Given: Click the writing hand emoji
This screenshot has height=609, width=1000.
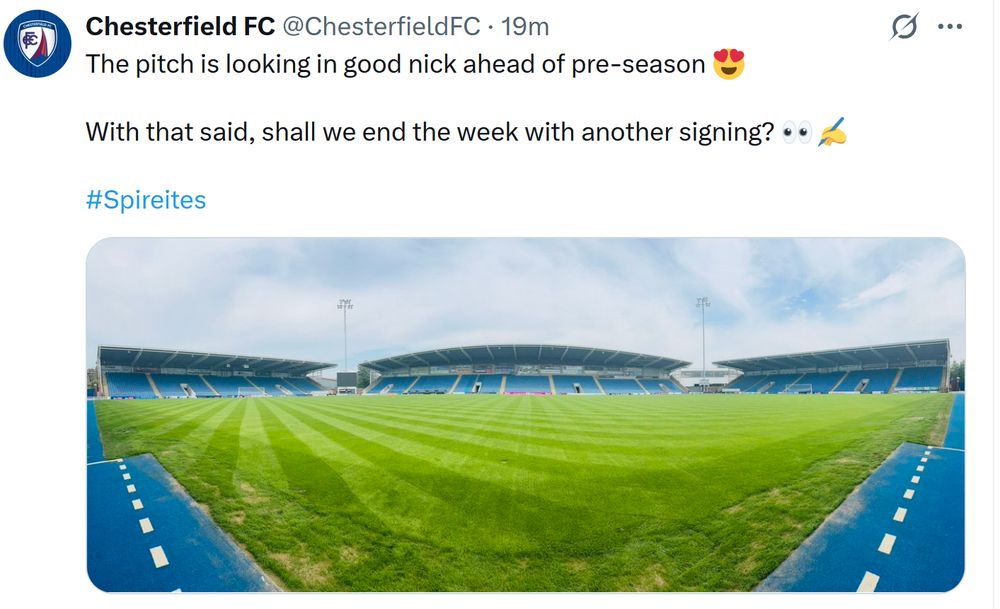Looking at the screenshot, I should click(x=832, y=132).
